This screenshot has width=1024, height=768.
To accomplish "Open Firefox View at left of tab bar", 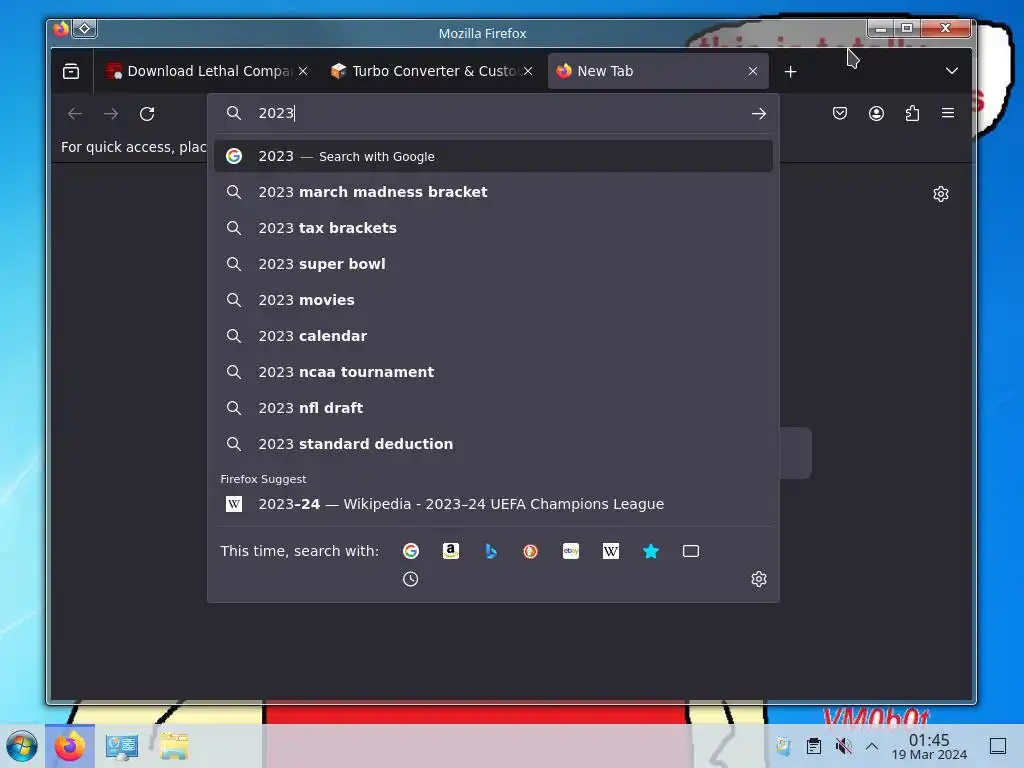I will 71,71.
